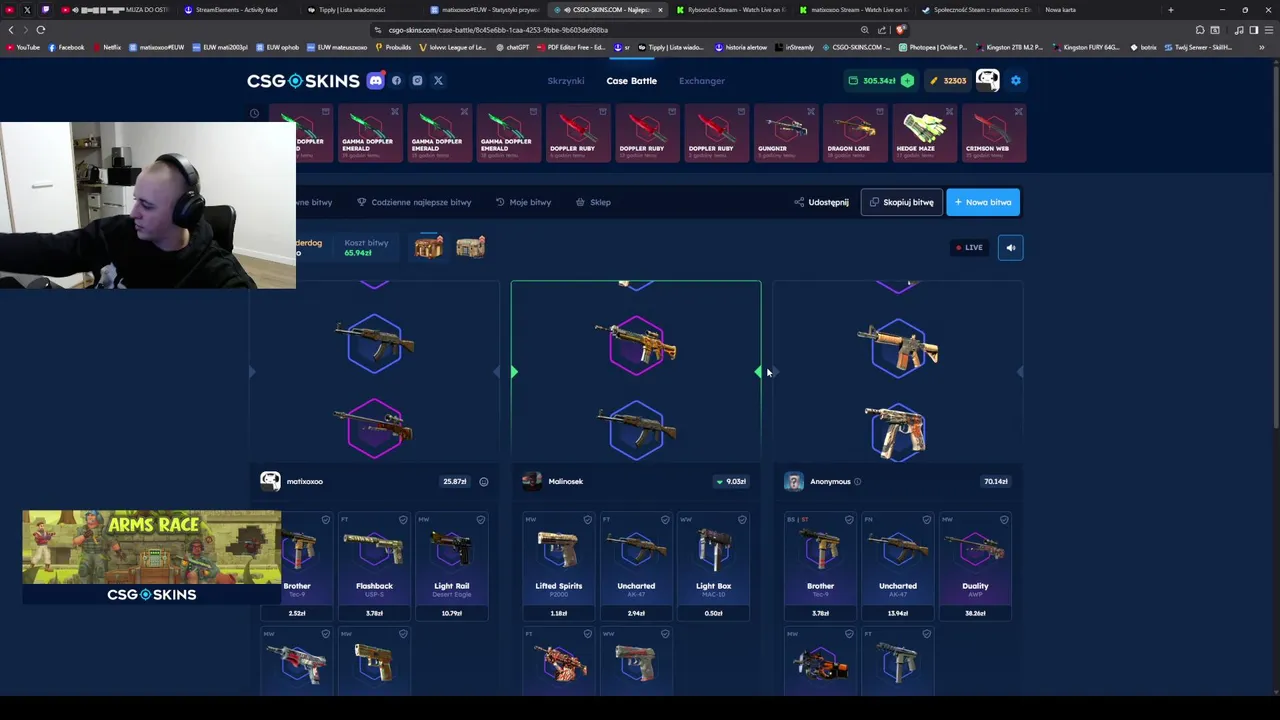Image resolution: width=1280 pixels, height=720 pixels.
Task: Click the Nowa bitwa button
Action: point(983,202)
